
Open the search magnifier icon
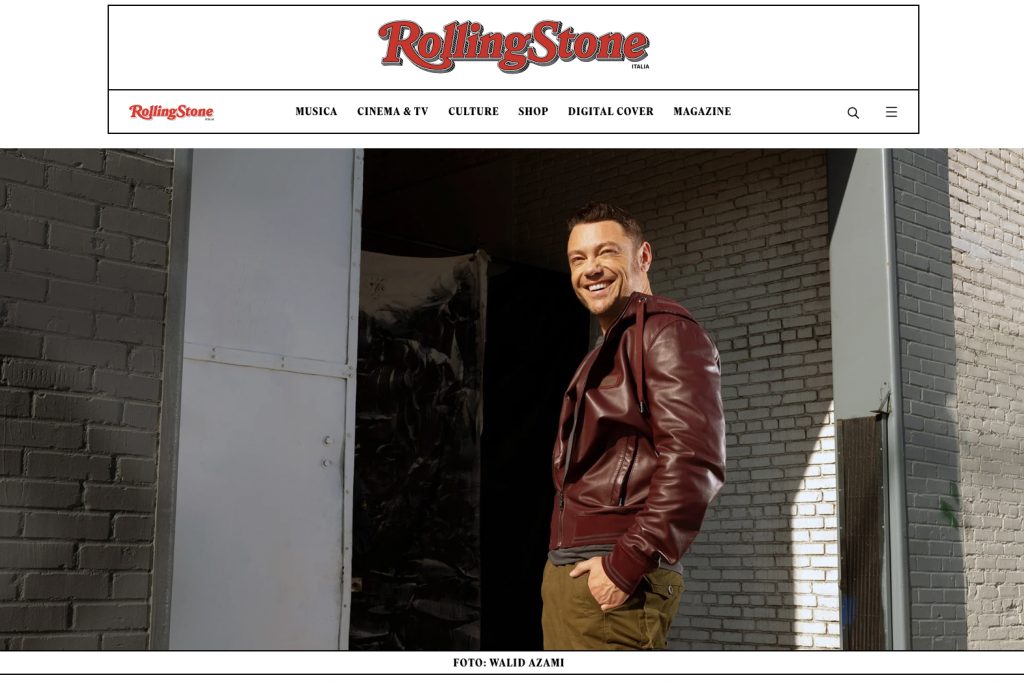click(x=853, y=112)
